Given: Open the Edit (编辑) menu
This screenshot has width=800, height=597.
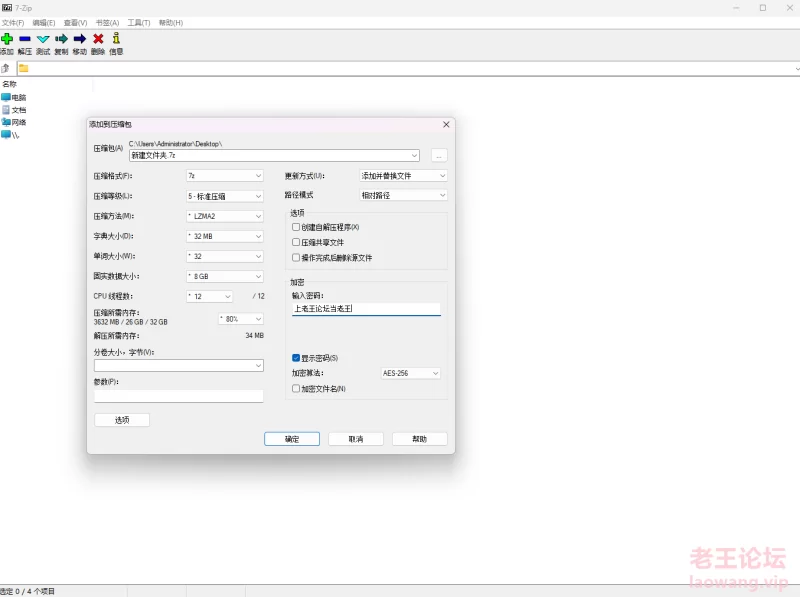Looking at the screenshot, I should (44, 23).
